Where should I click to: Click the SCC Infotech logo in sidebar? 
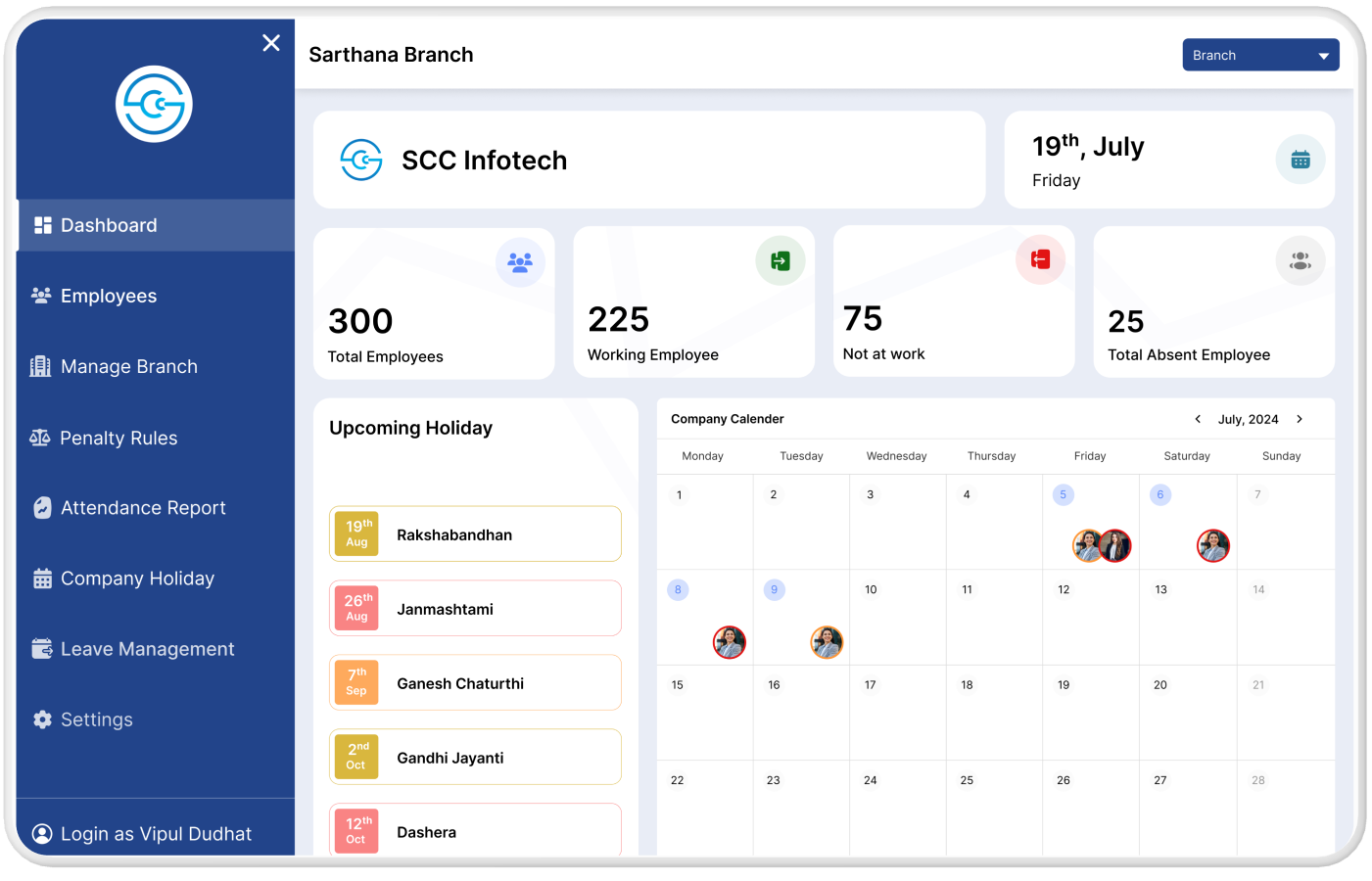[x=154, y=104]
